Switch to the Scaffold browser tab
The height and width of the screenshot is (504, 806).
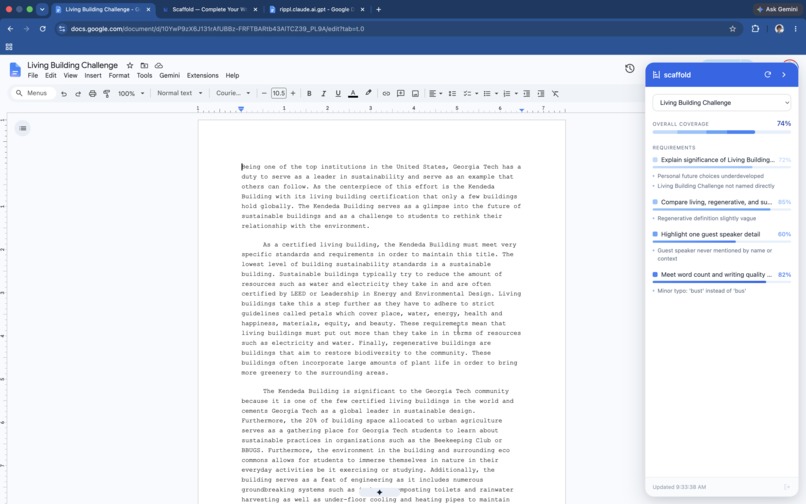(210, 9)
